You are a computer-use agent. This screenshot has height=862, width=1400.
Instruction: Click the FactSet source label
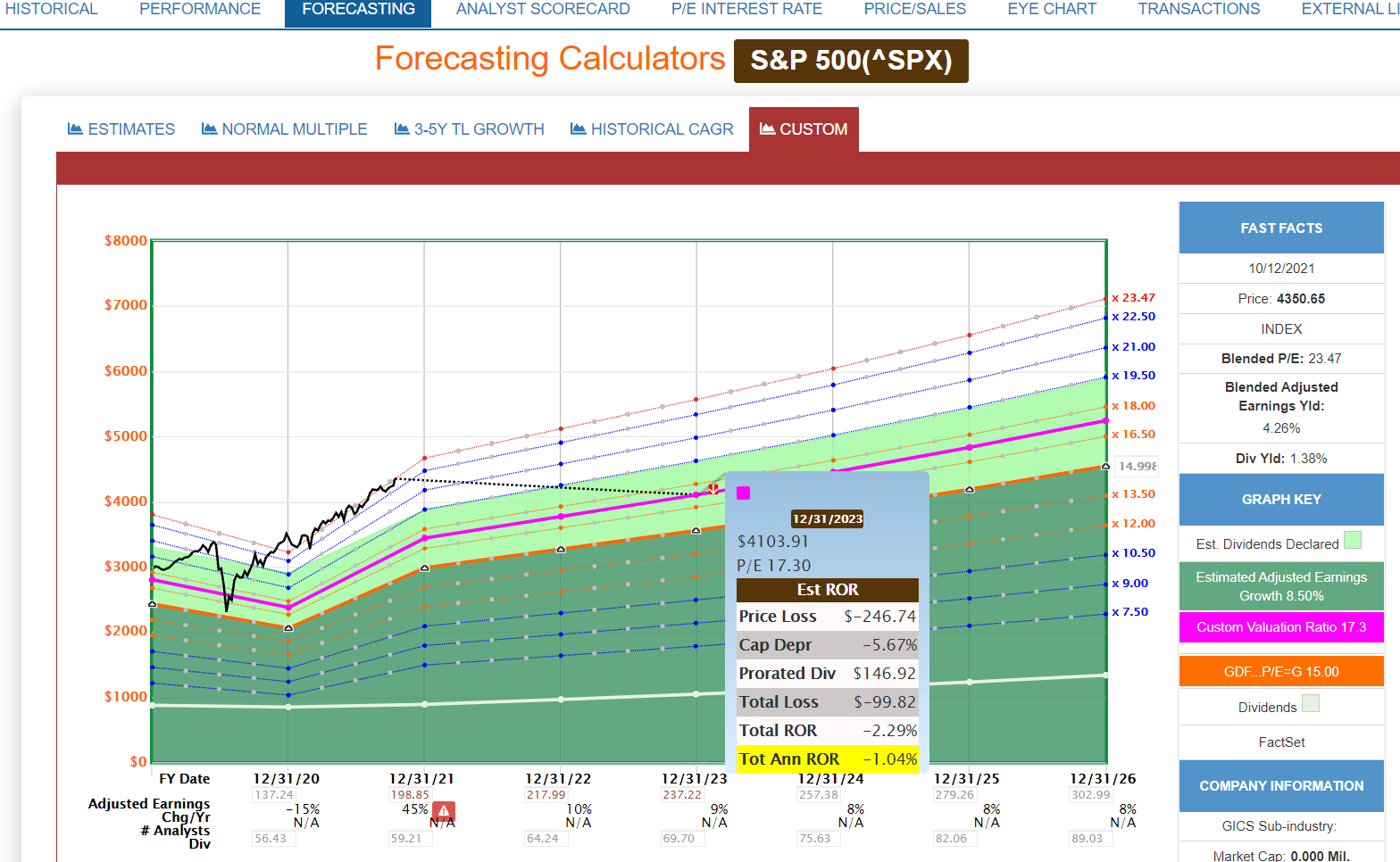pos(1281,742)
